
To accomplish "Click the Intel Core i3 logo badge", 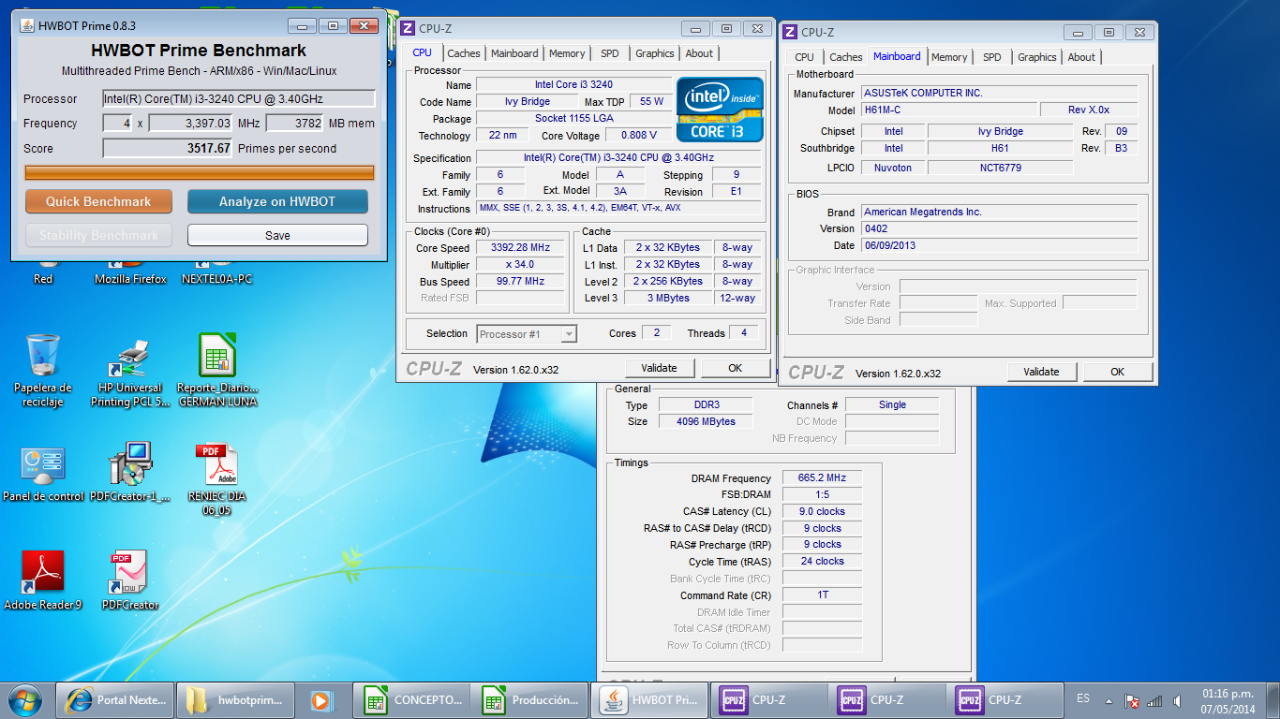I will [720, 109].
